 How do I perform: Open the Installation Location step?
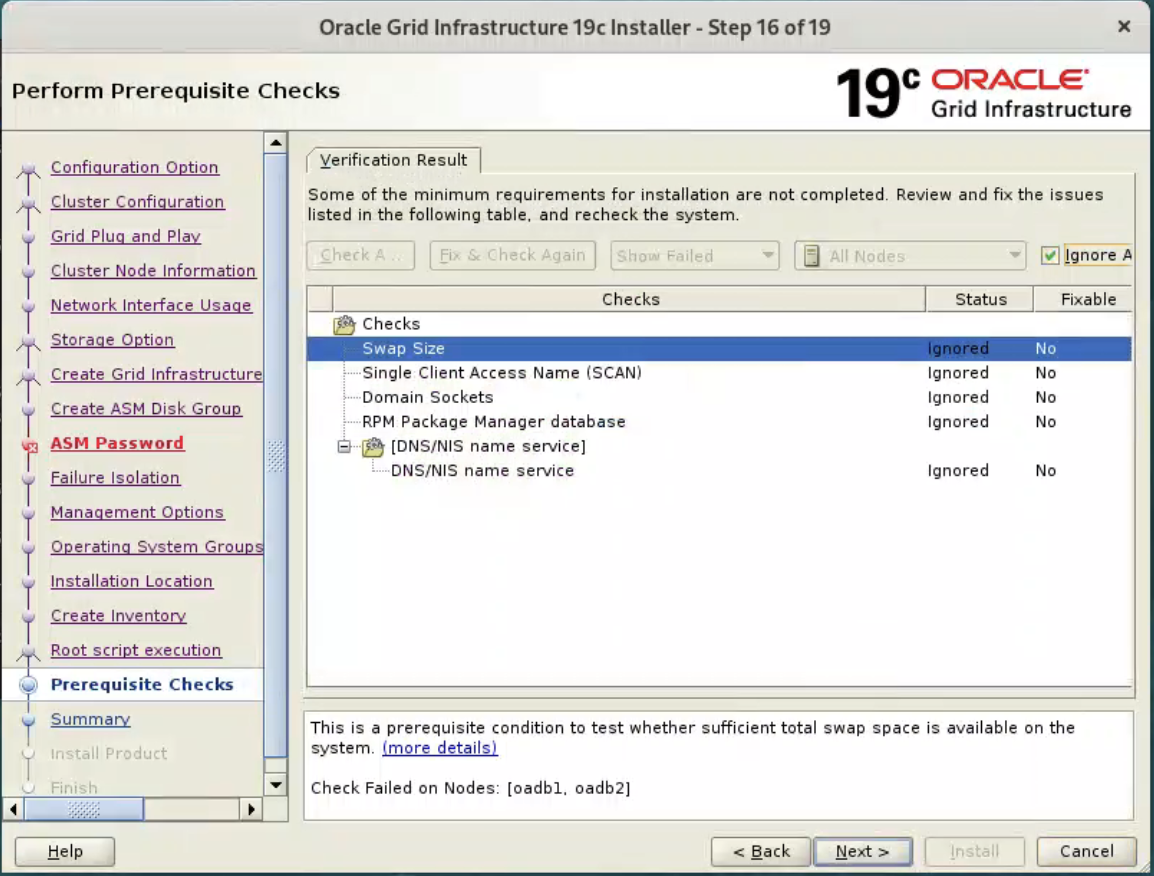pos(132,582)
